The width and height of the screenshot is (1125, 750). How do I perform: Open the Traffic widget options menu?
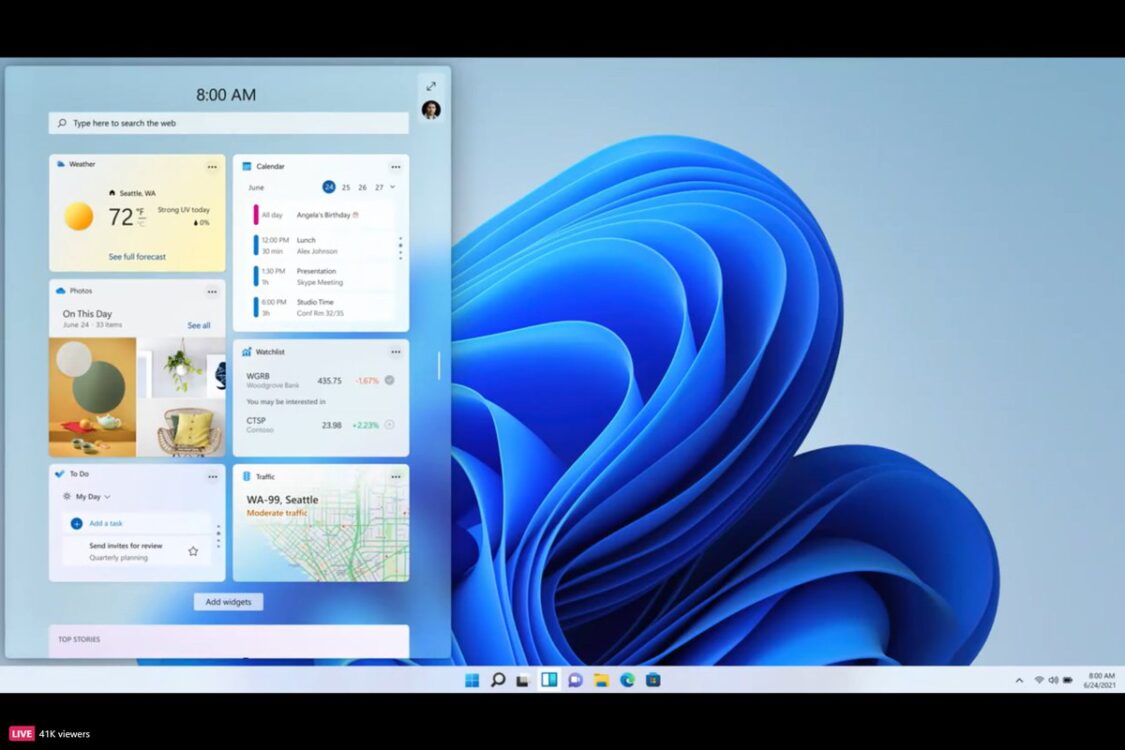pyautogui.click(x=395, y=477)
